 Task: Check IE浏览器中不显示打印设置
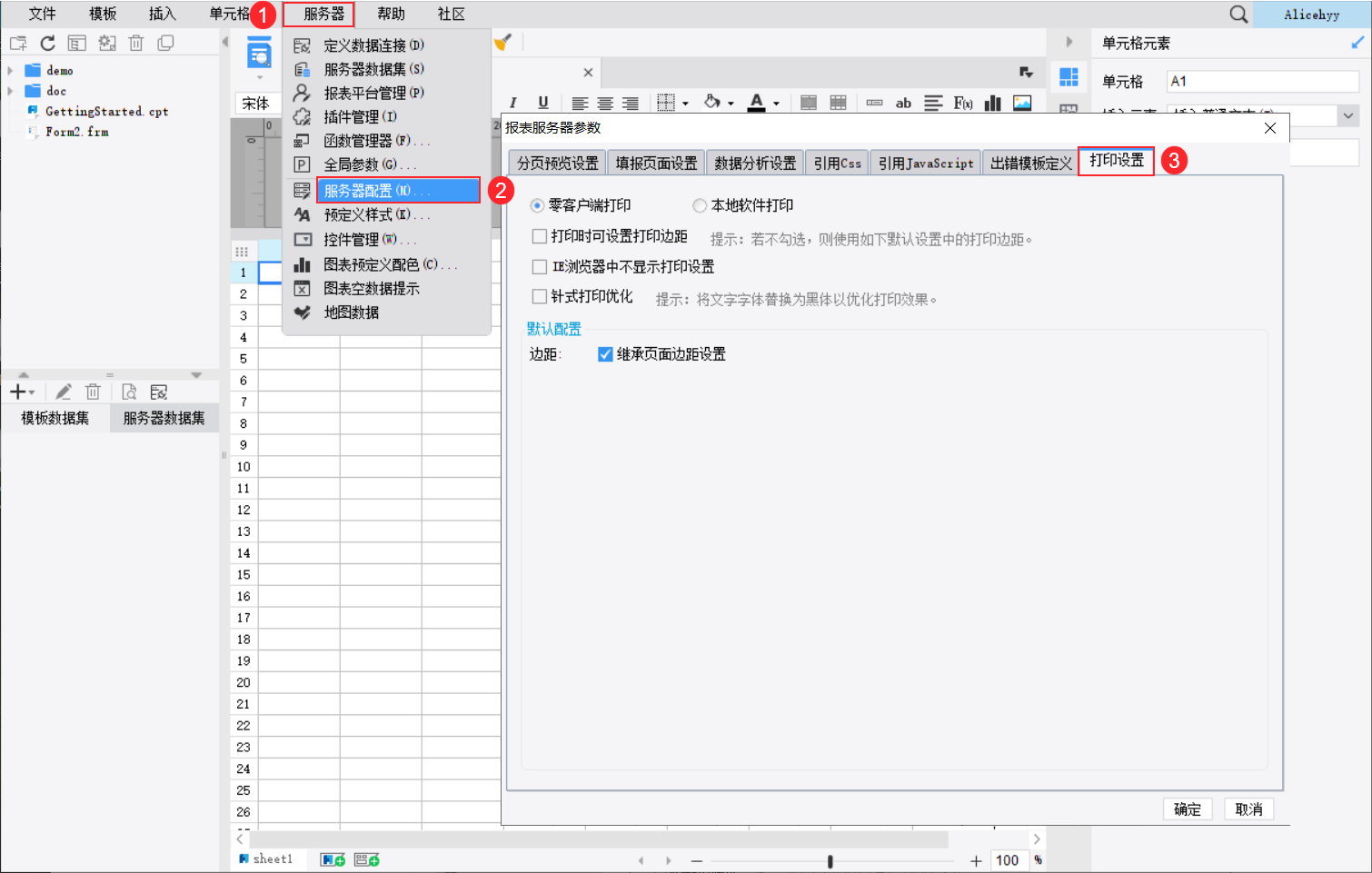[x=539, y=267]
